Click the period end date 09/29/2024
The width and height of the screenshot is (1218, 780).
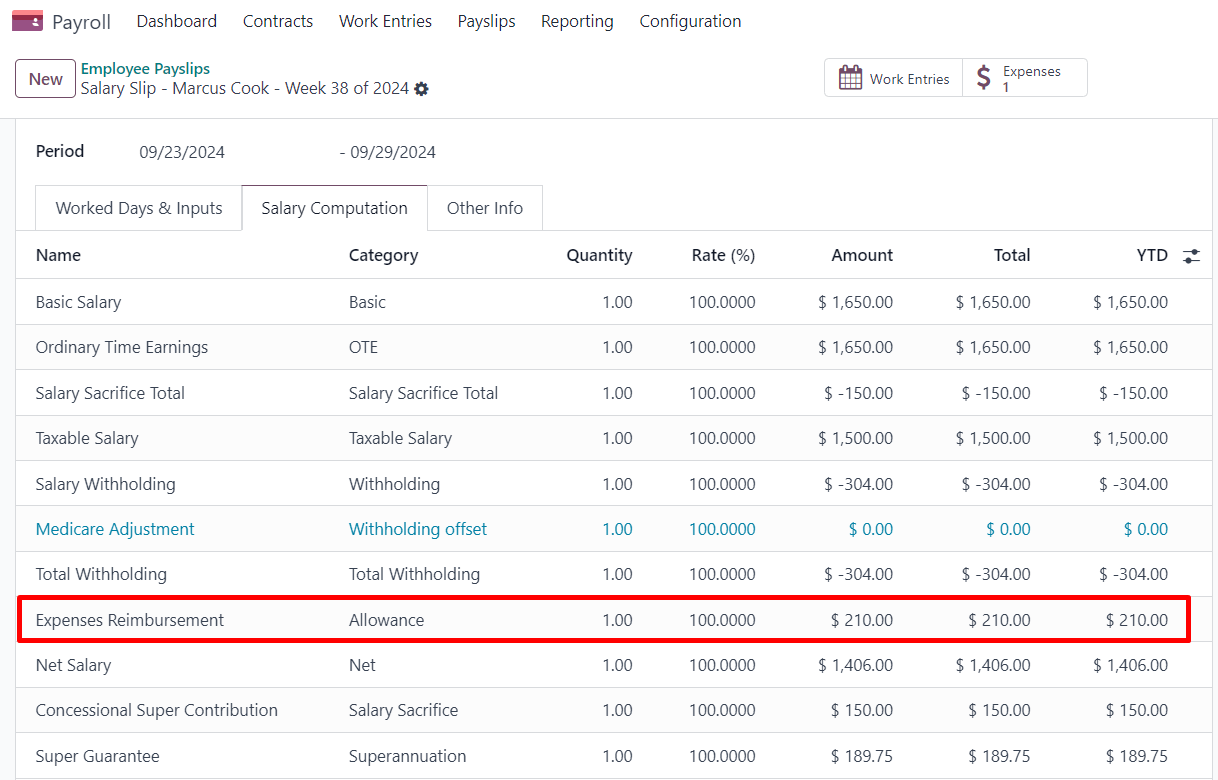tap(393, 153)
